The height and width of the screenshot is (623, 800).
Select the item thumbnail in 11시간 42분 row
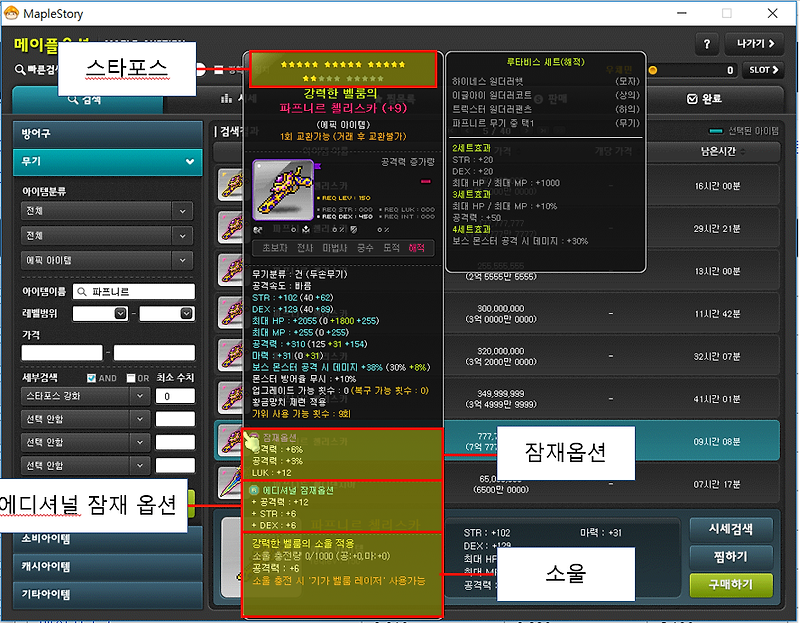pyautogui.click(x=230, y=312)
